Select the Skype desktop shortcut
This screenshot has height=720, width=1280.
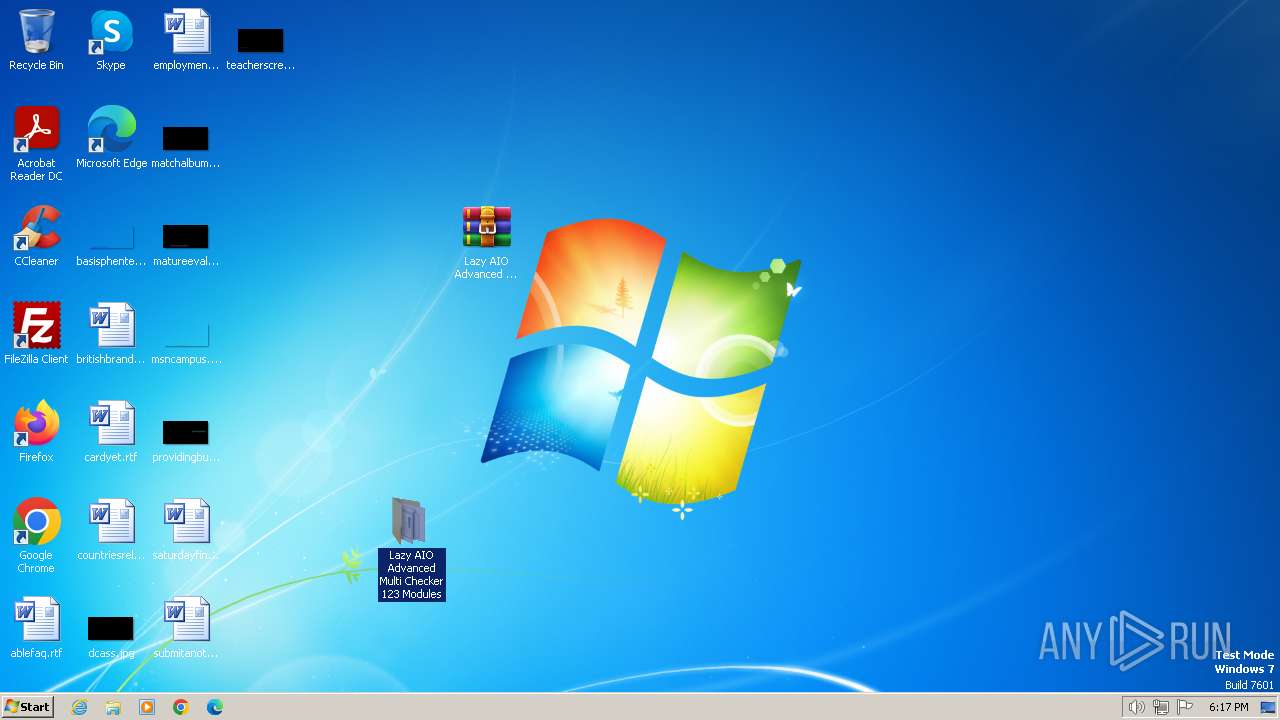pos(111,40)
